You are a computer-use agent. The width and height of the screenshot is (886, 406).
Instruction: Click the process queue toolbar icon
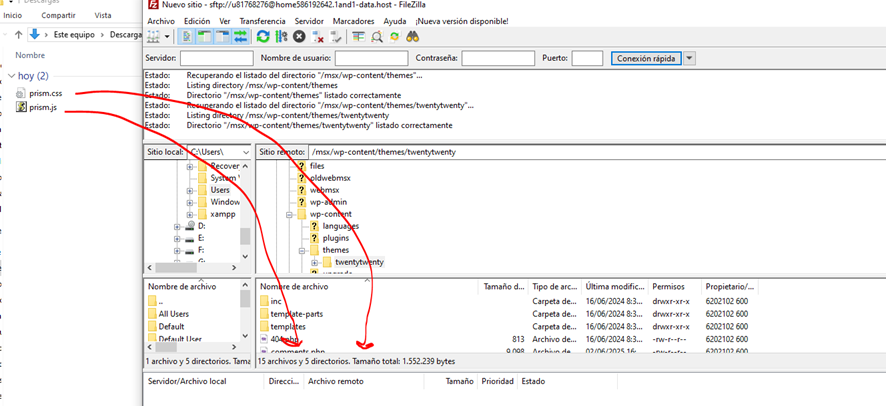tap(281, 37)
